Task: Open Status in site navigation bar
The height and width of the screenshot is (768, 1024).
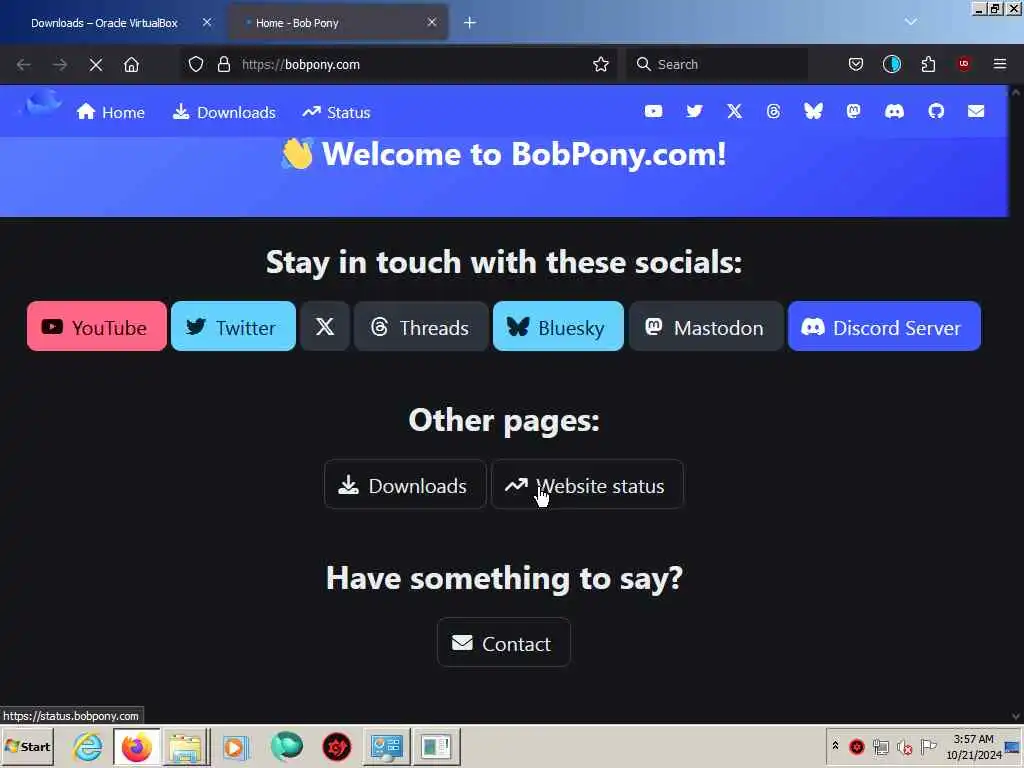Action: click(x=336, y=112)
